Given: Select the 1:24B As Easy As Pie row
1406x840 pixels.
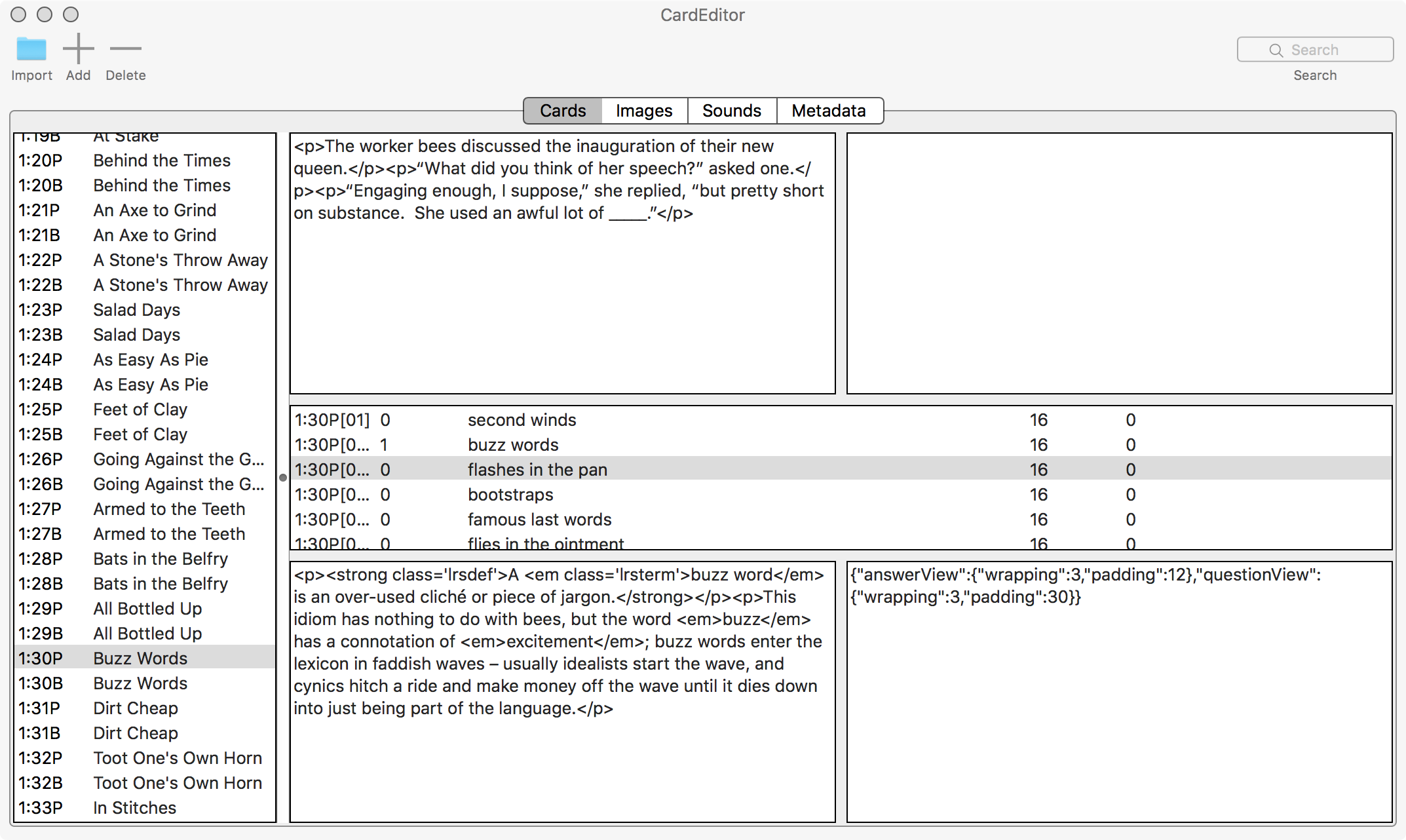Looking at the screenshot, I should click(145, 385).
